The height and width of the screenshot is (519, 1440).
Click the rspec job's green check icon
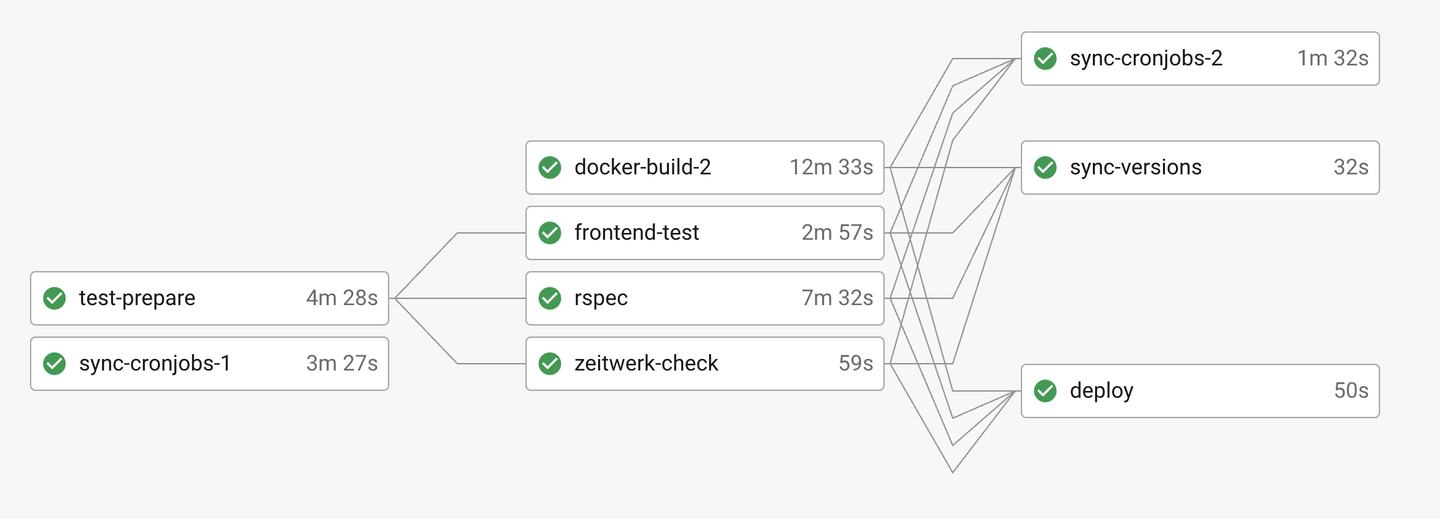point(550,298)
